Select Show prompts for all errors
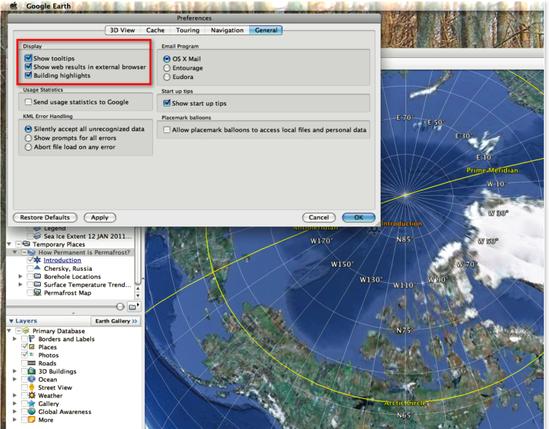The width and height of the screenshot is (550, 429). point(28,138)
